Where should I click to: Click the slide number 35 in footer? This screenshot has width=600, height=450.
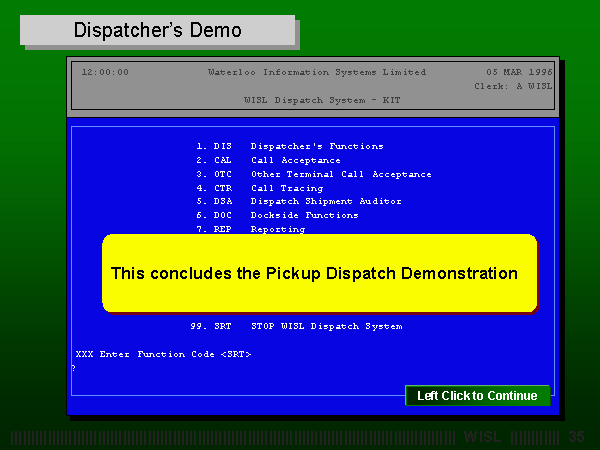coord(576,437)
